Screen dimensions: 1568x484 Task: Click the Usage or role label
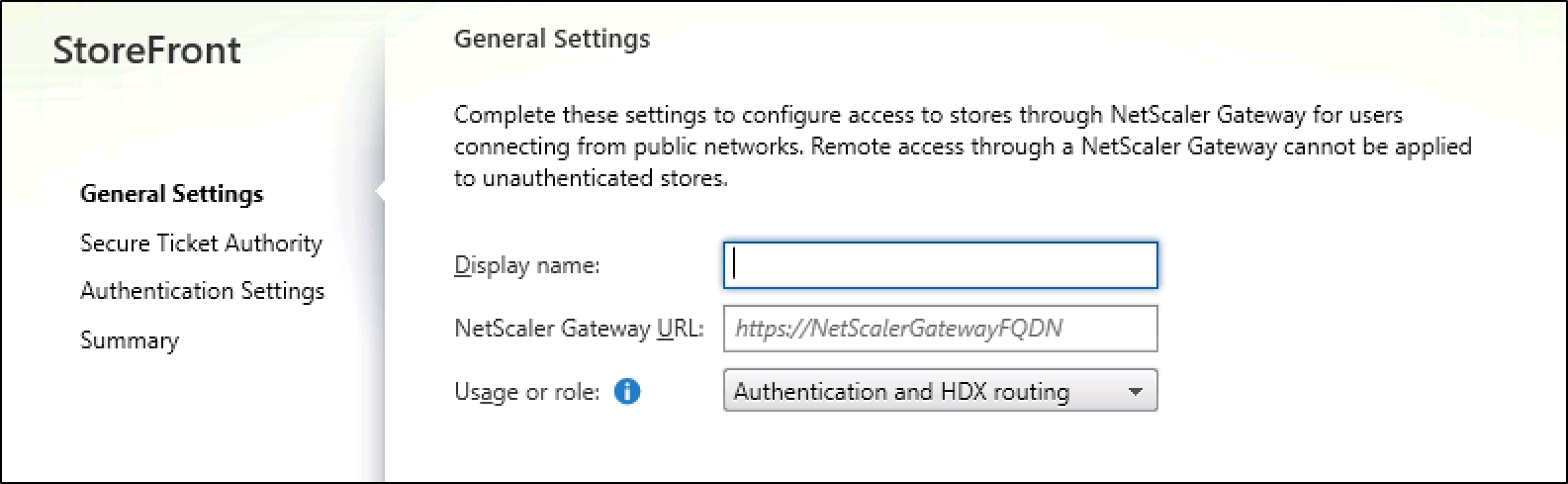click(x=526, y=392)
